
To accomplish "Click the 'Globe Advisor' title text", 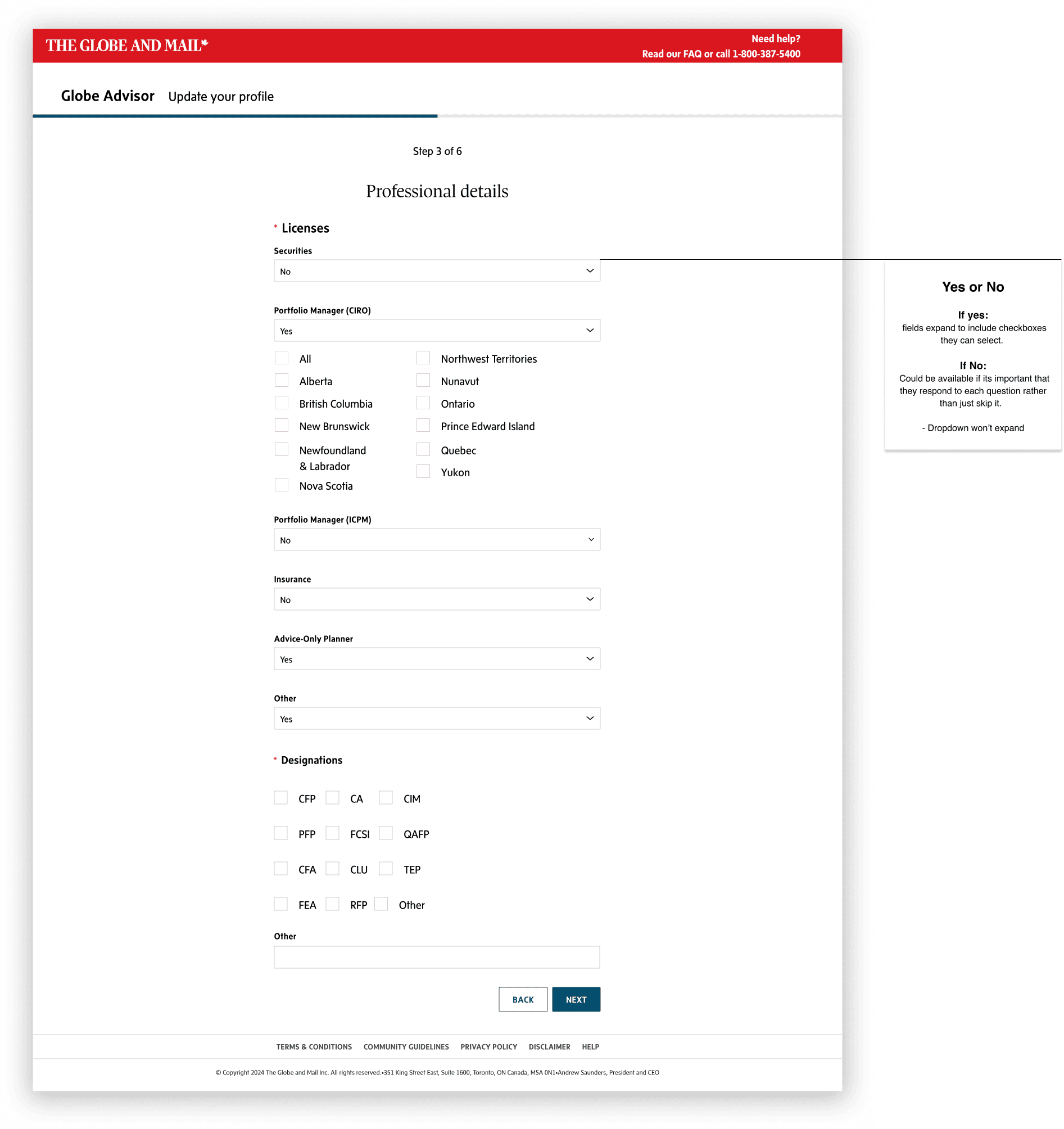I will coord(107,96).
